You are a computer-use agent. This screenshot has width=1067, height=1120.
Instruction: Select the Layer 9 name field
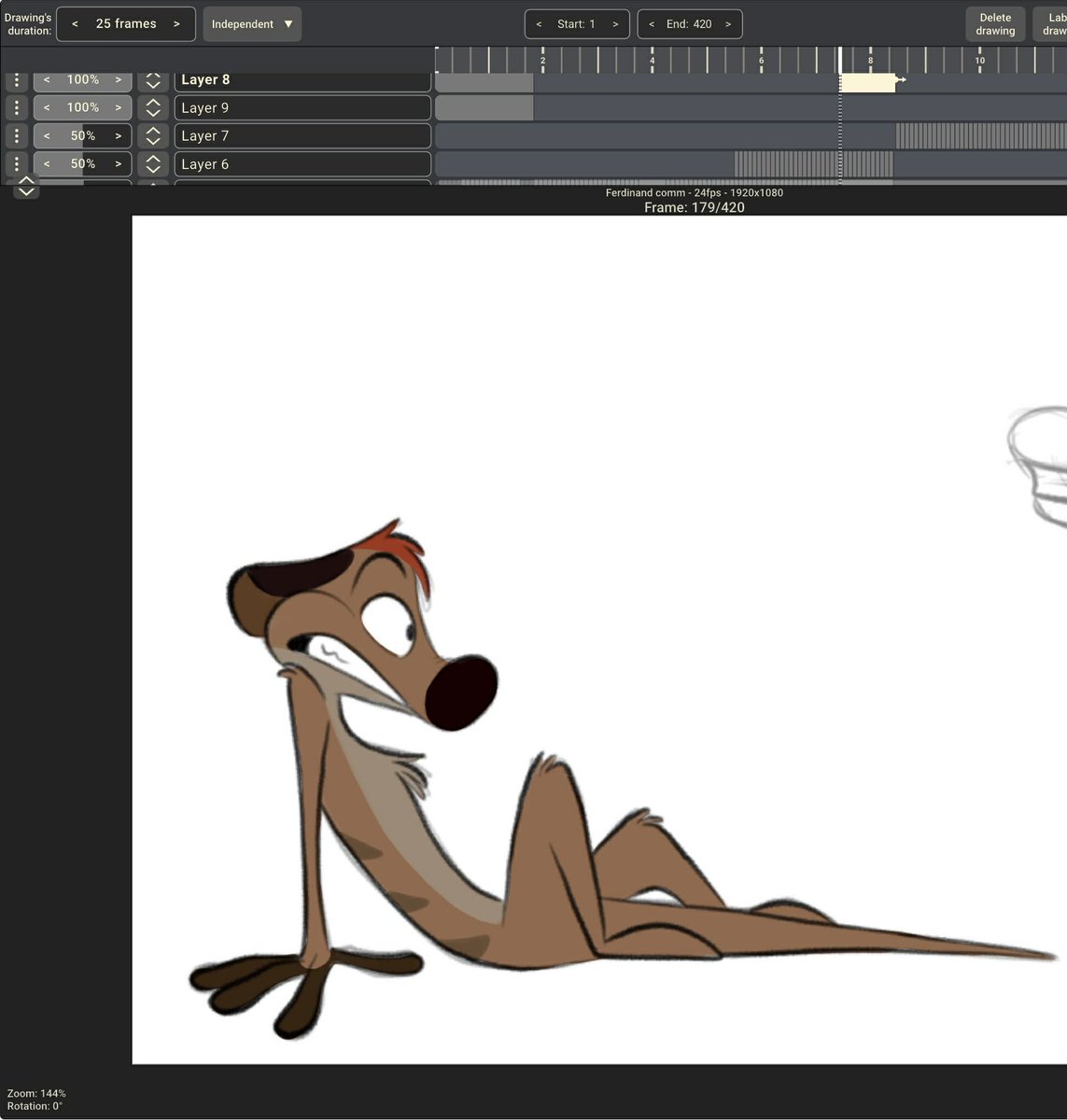coord(302,107)
